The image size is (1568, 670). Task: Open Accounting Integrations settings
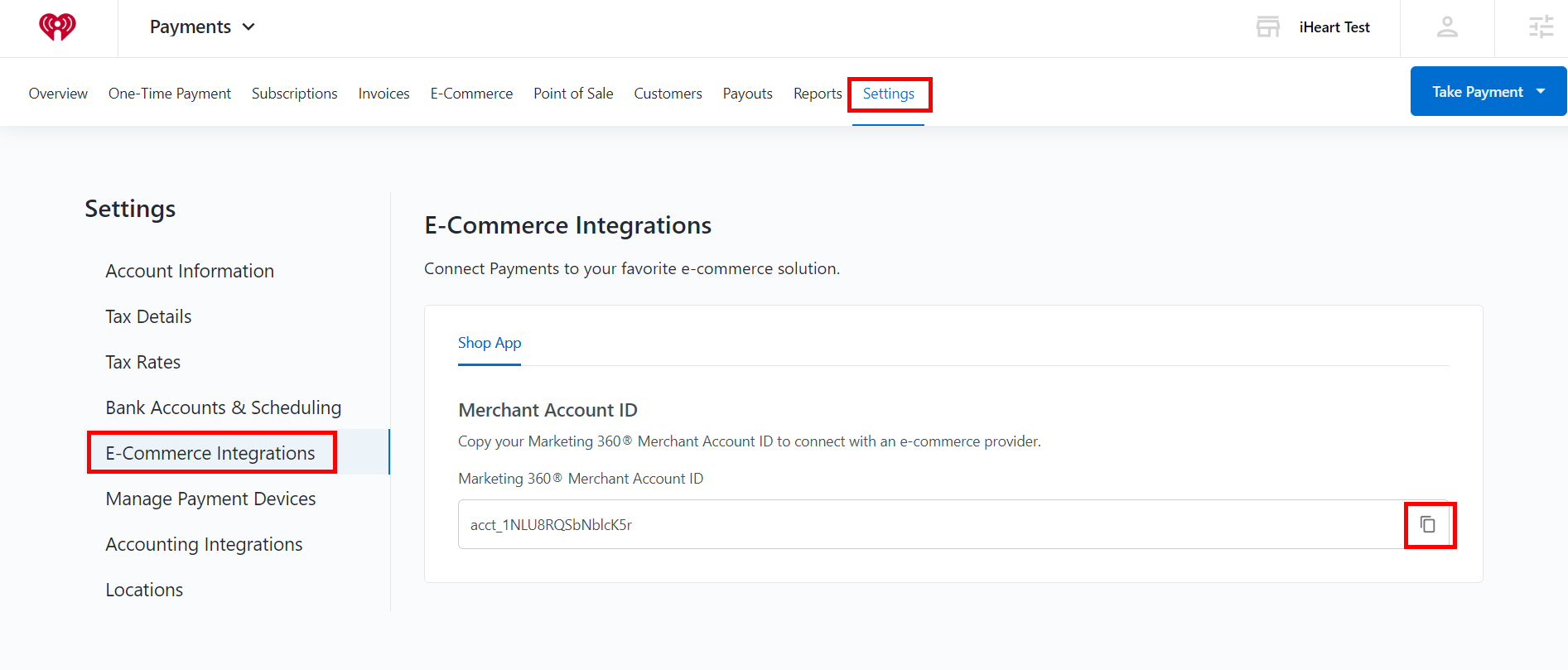[x=204, y=544]
